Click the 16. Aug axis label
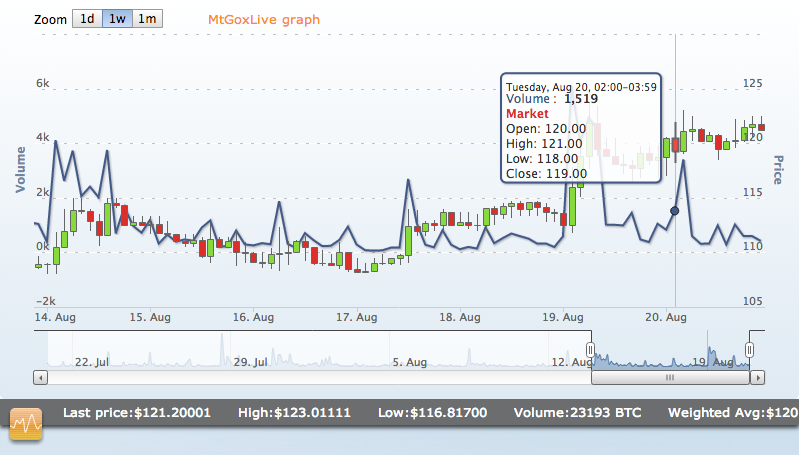This screenshot has width=799, height=455. tap(253, 317)
